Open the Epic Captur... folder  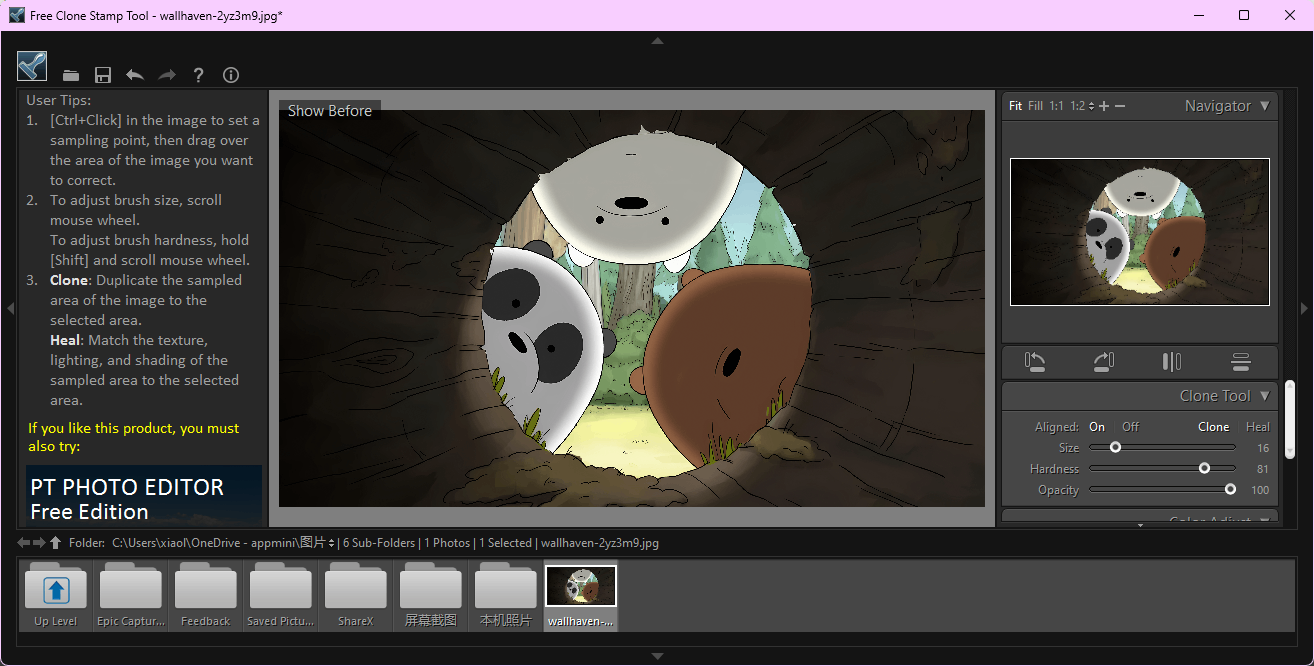131,596
